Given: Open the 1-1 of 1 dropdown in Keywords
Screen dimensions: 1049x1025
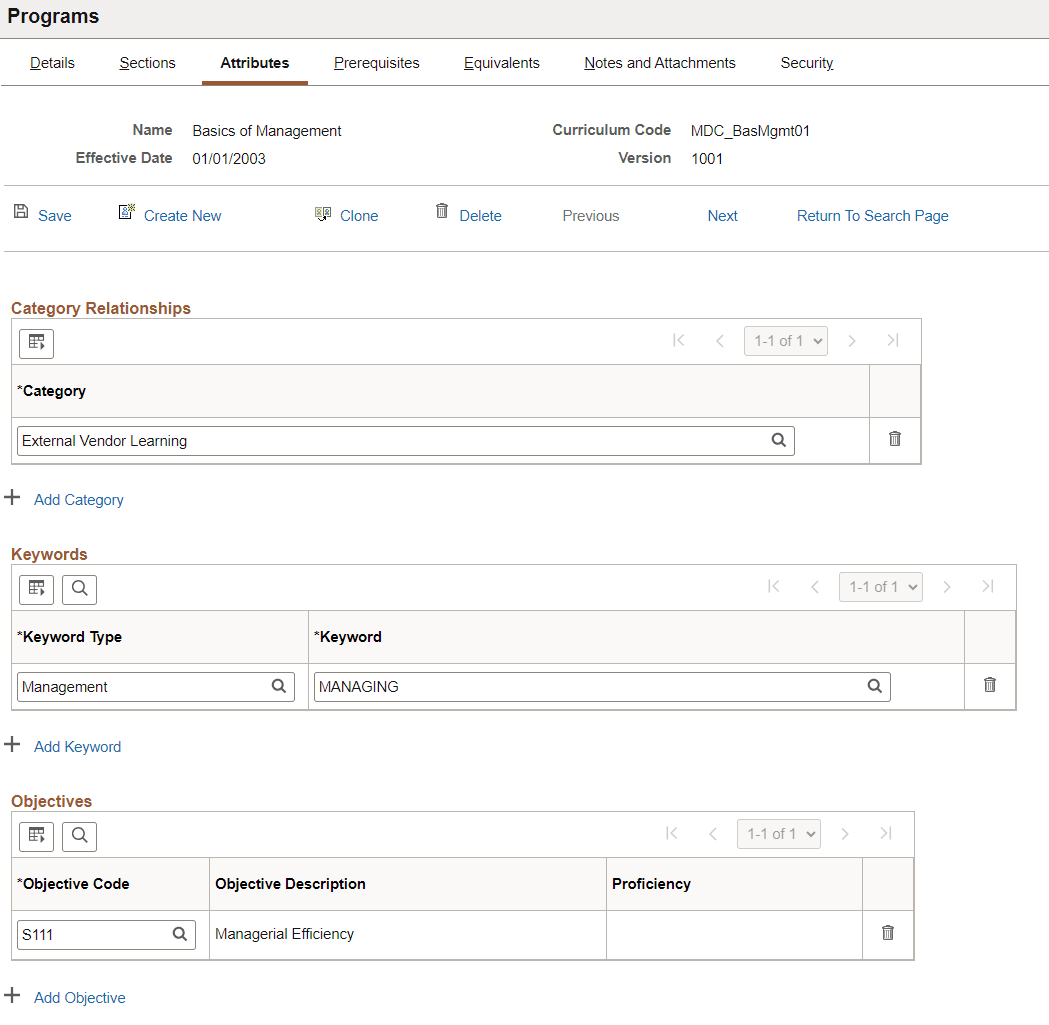Looking at the screenshot, I should [880, 586].
